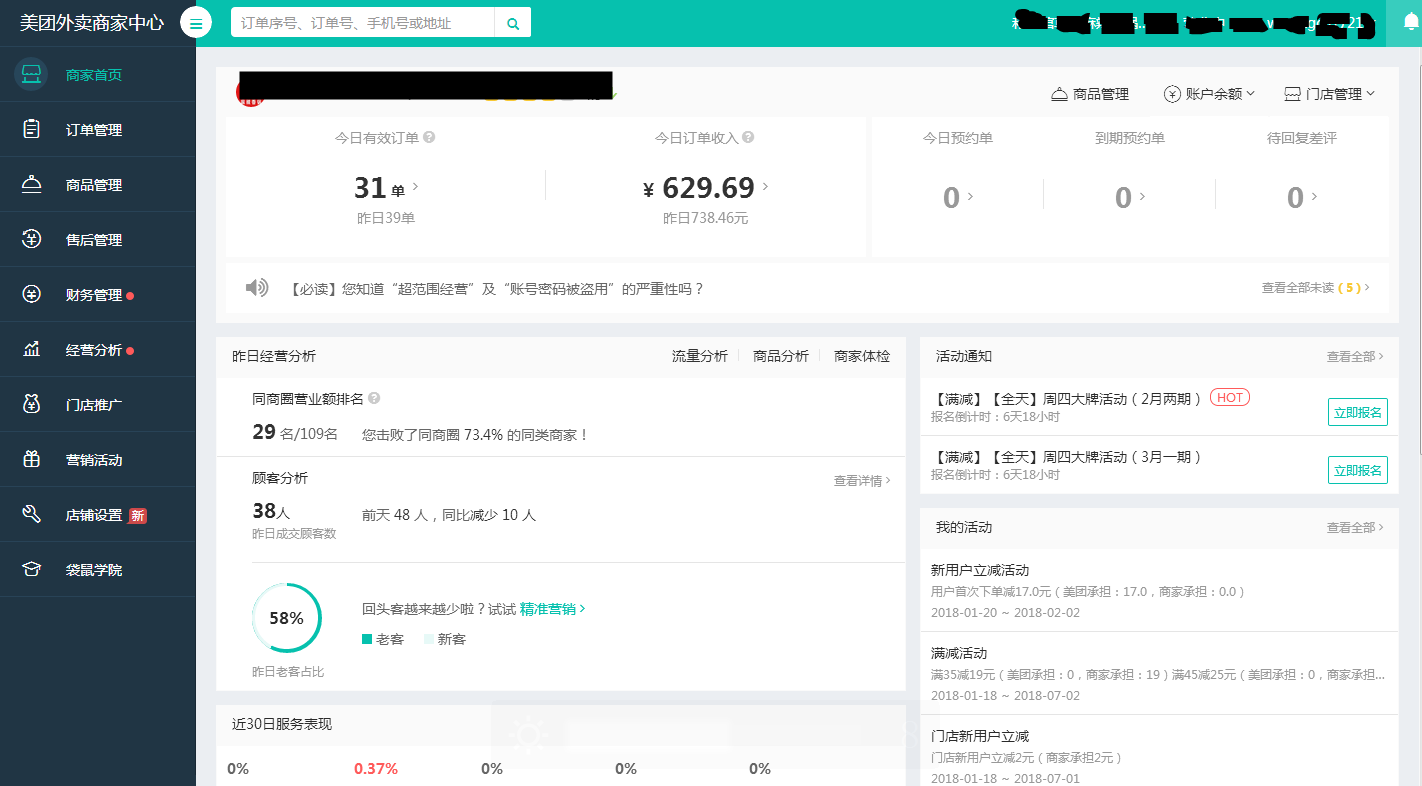Open 今日预约单 count arrow
Image resolution: width=1422 pixels, height=786 pixels.
pos(971,197)
